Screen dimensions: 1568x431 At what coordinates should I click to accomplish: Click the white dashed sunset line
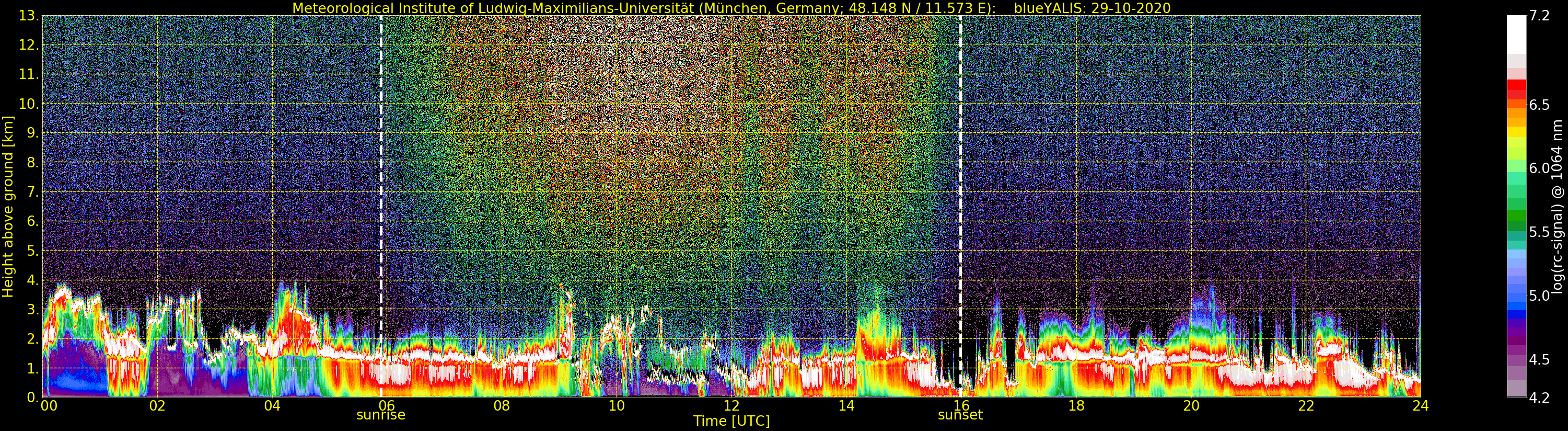click(x=960, y=183)
